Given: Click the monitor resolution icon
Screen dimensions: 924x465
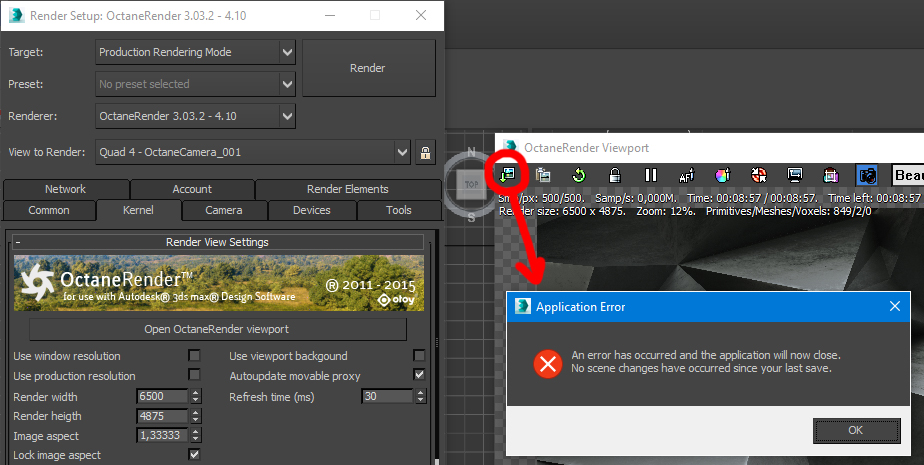Looking at the screenshot, I should click(x=795, y=175).
